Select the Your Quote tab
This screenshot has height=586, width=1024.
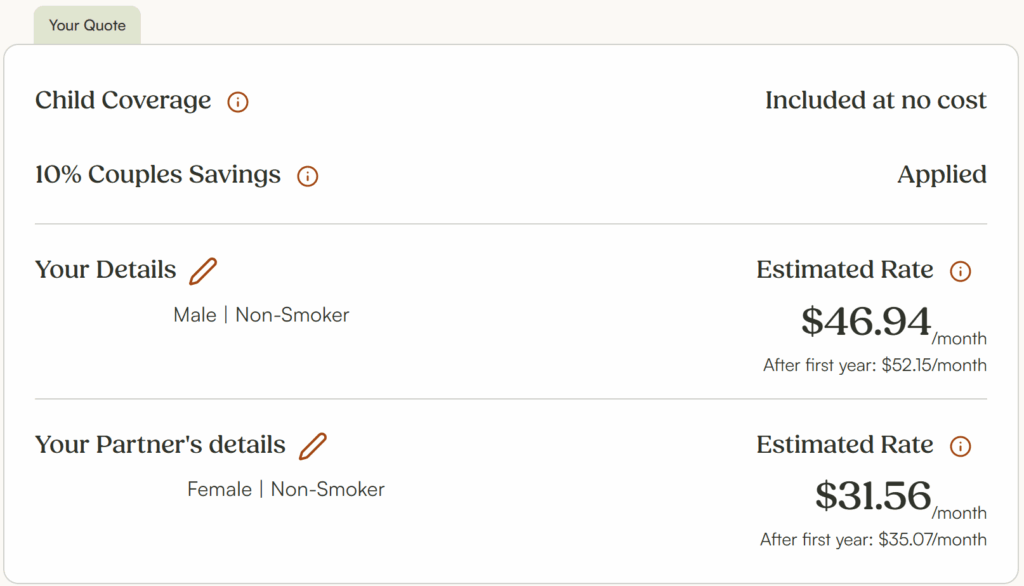(x=87, y=25)
